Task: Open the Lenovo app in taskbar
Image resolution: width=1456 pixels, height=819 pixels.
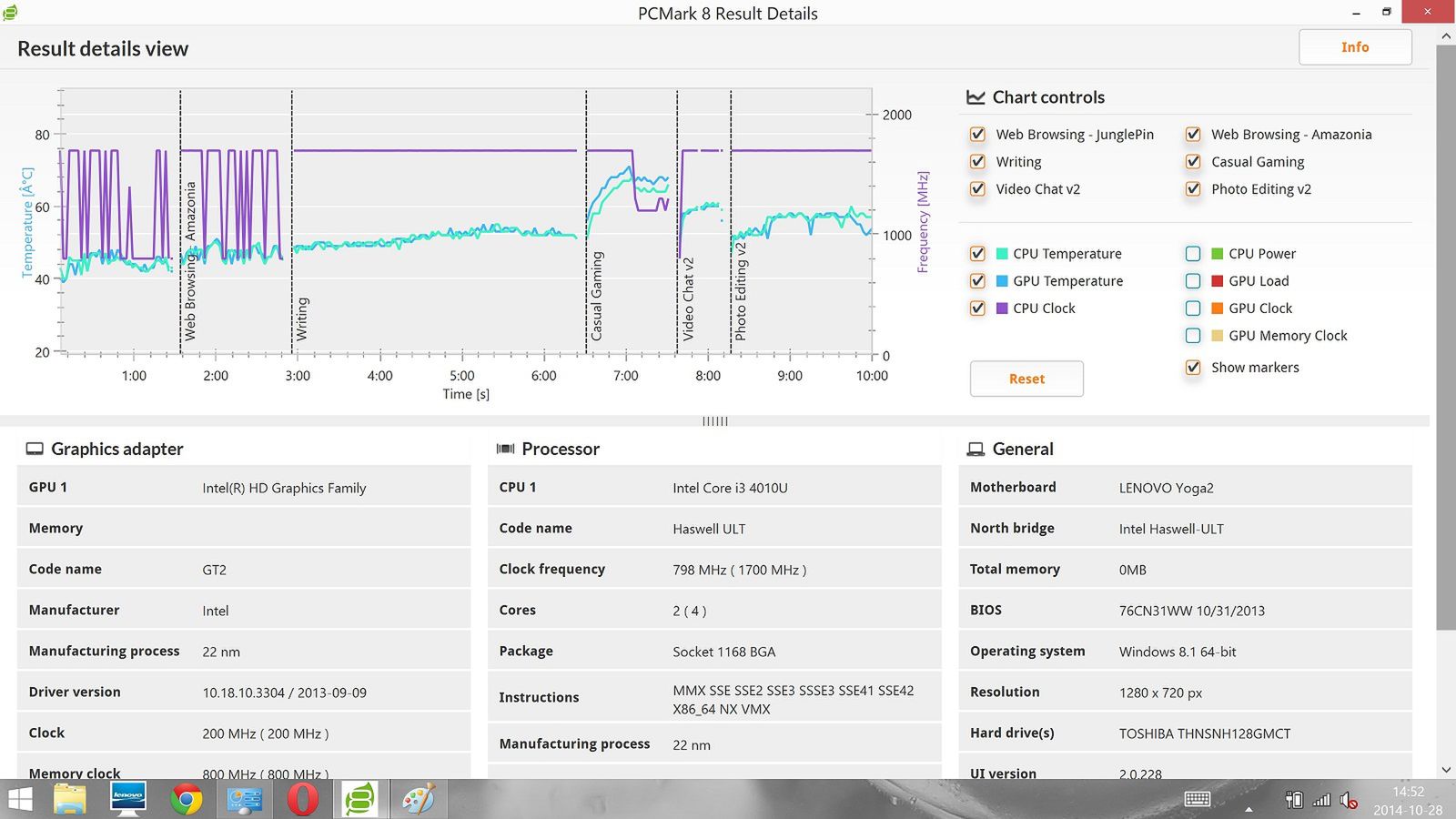Action: click(x=127, y=800)
